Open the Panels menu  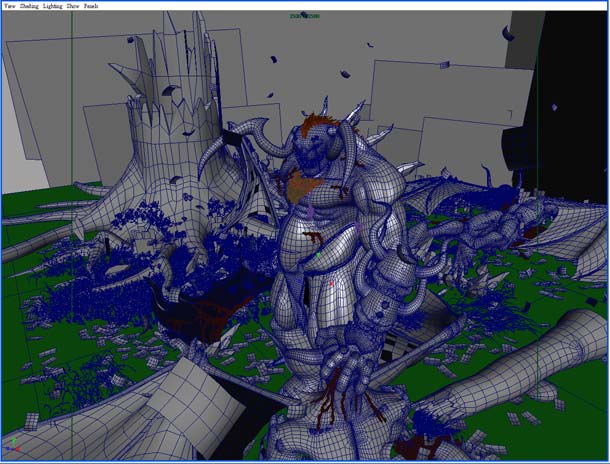click(91, 6)
